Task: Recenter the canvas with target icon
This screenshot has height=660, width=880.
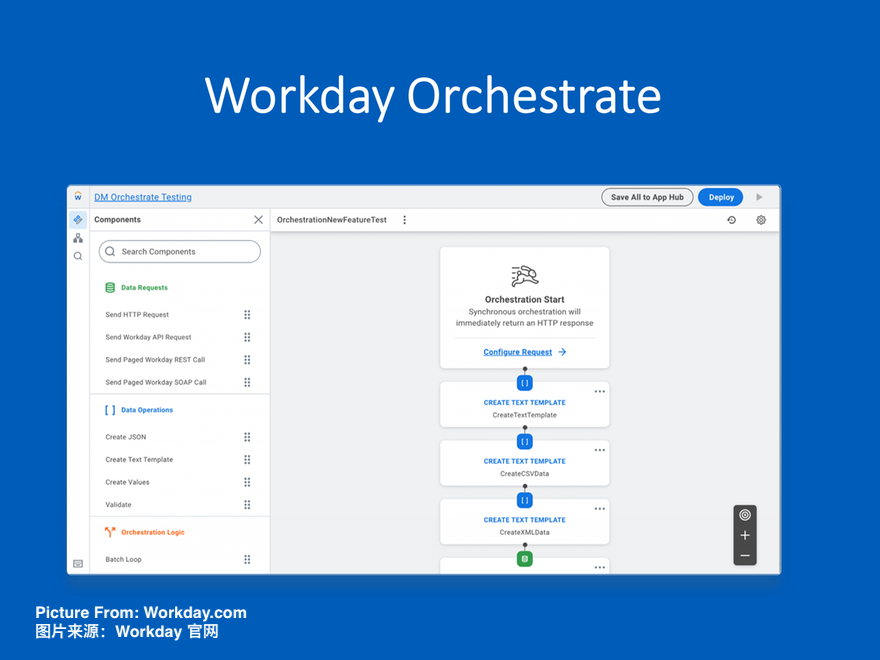Action: [745, 515]
